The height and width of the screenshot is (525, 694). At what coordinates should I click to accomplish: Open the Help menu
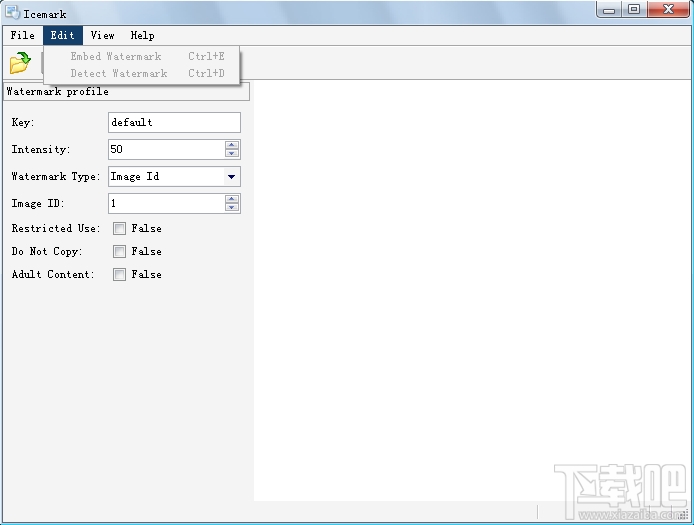point(143,35)
